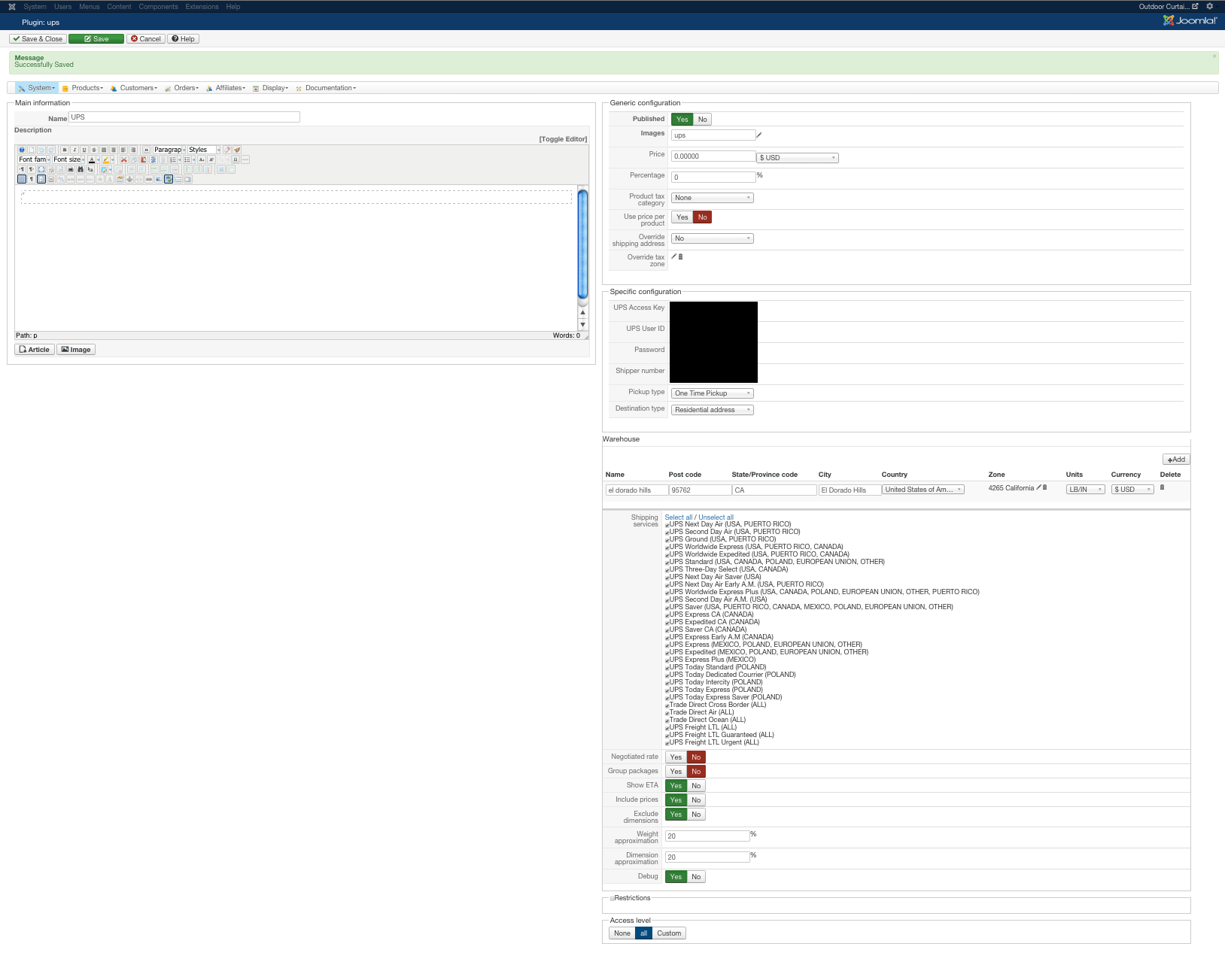Enable Negotiated rate by choosing Yes

pos(676,757)
